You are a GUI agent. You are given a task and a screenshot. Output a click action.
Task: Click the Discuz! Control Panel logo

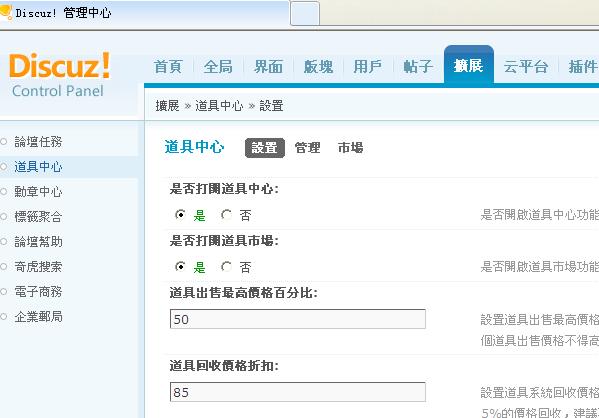(60, 75)
